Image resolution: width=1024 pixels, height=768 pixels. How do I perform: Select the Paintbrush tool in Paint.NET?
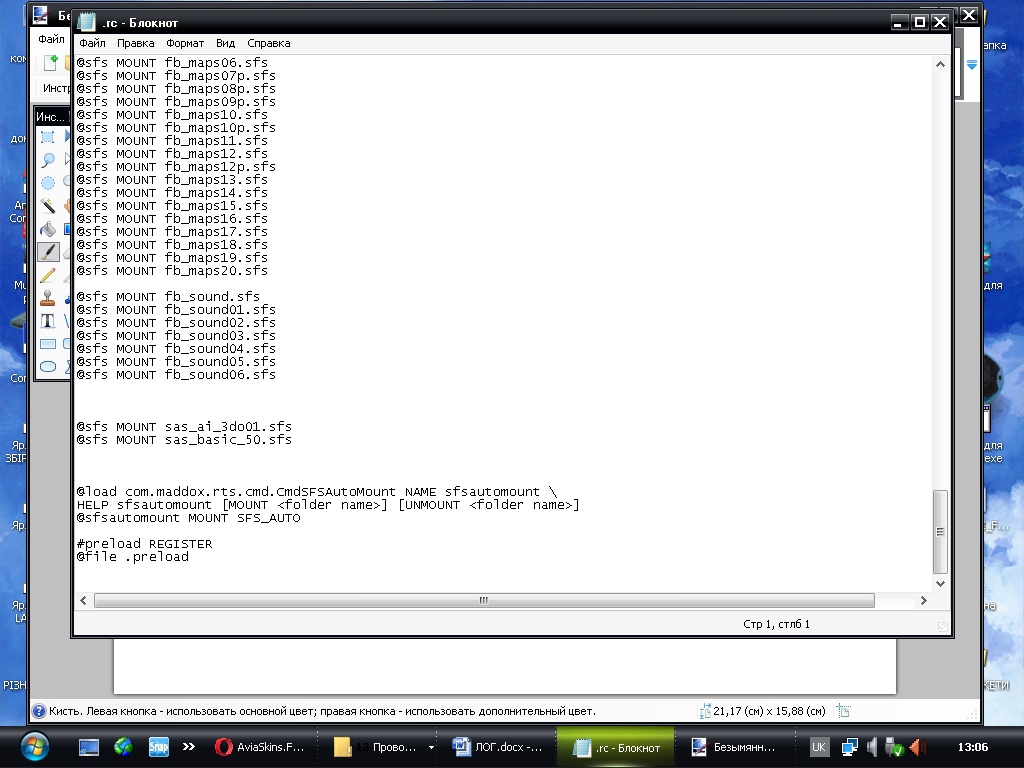[x=48, y=252]
